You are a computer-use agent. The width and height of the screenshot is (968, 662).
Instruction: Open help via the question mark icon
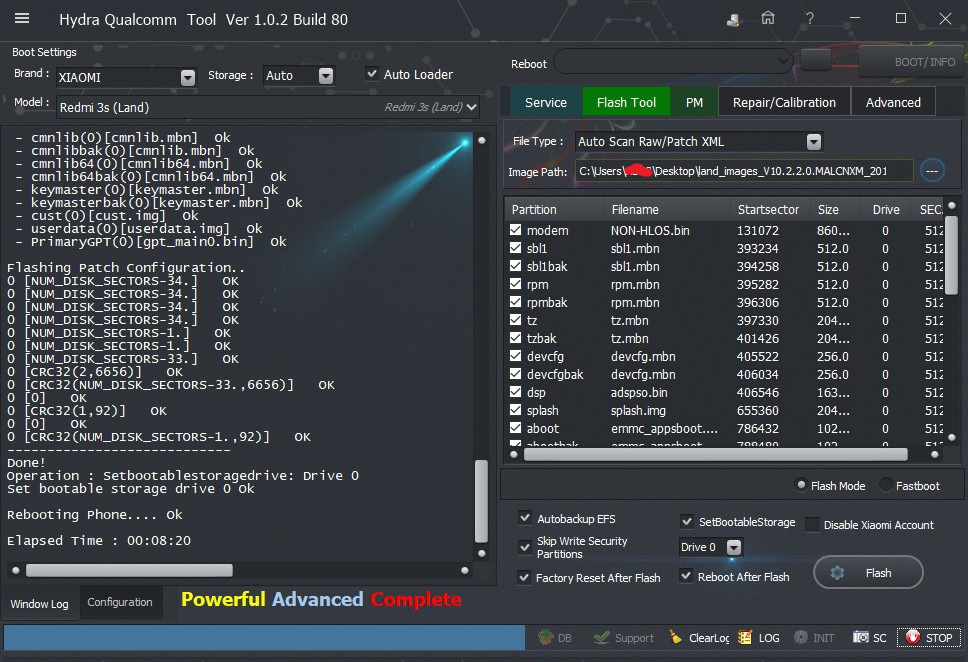809,19
